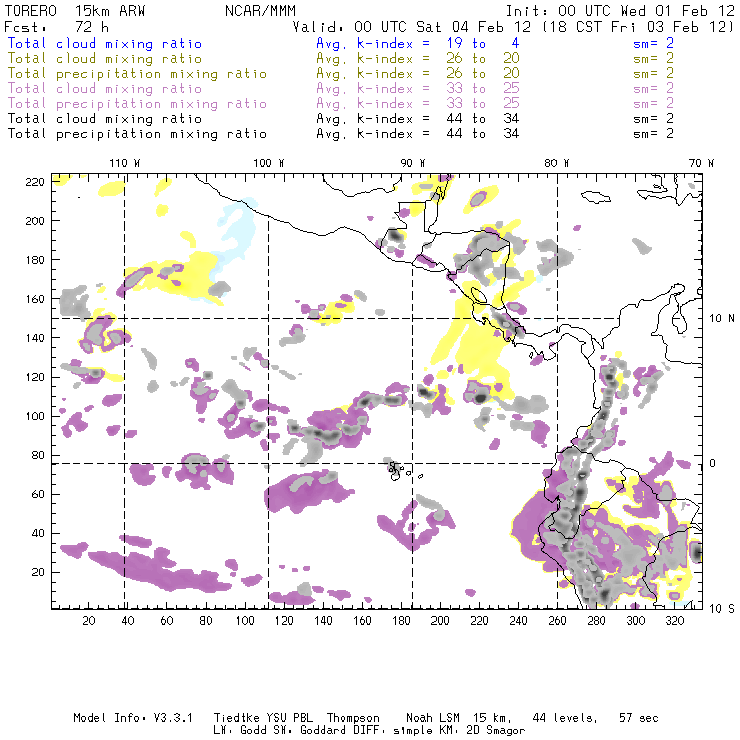Viewport: 740px width, 740px height.
Task: Select the olive "Total cloud mixing ratio" legend row
Action: (x=105, y=59)
